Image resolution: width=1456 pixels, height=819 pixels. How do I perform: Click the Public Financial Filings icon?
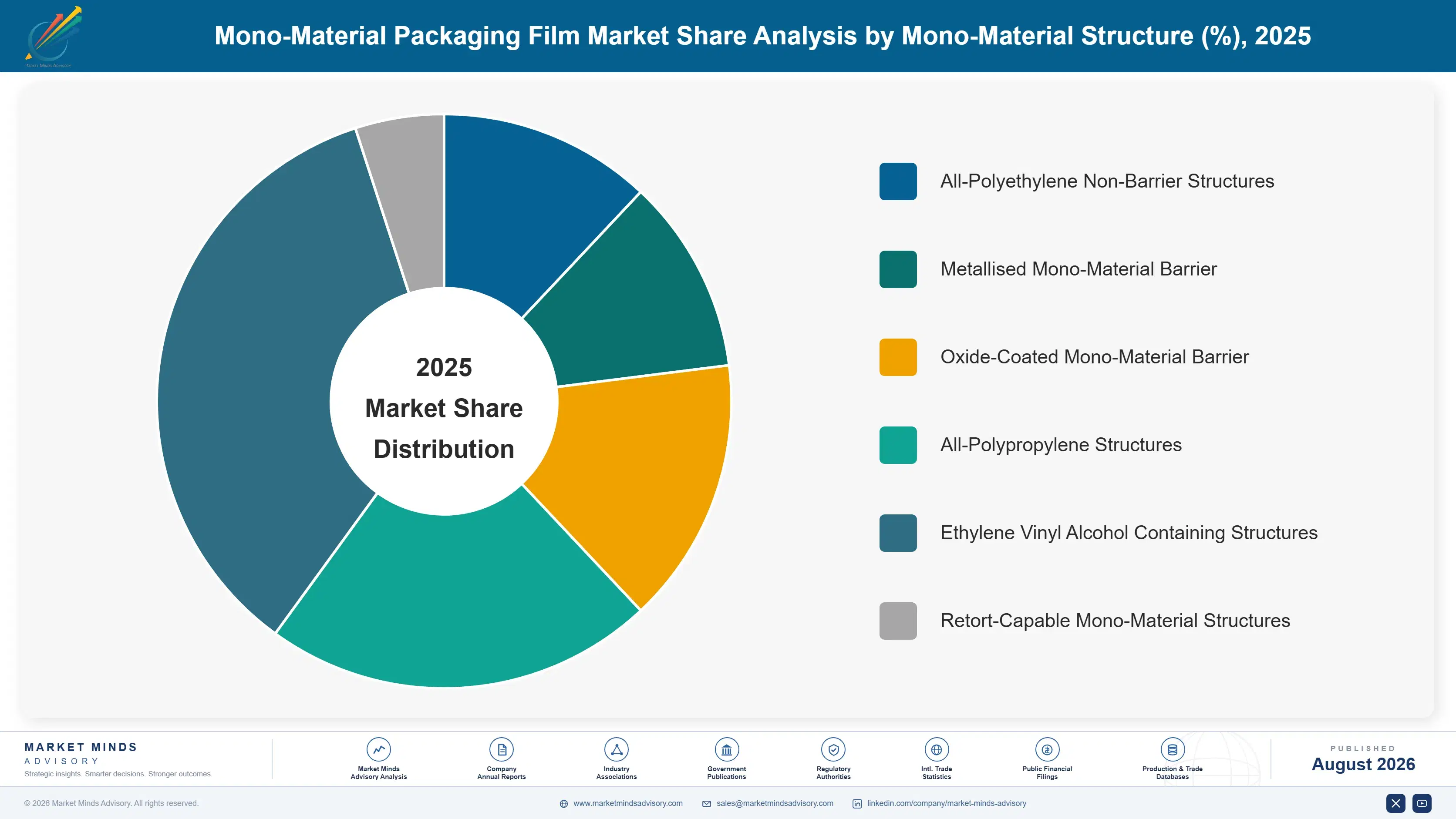[1047, 749]
